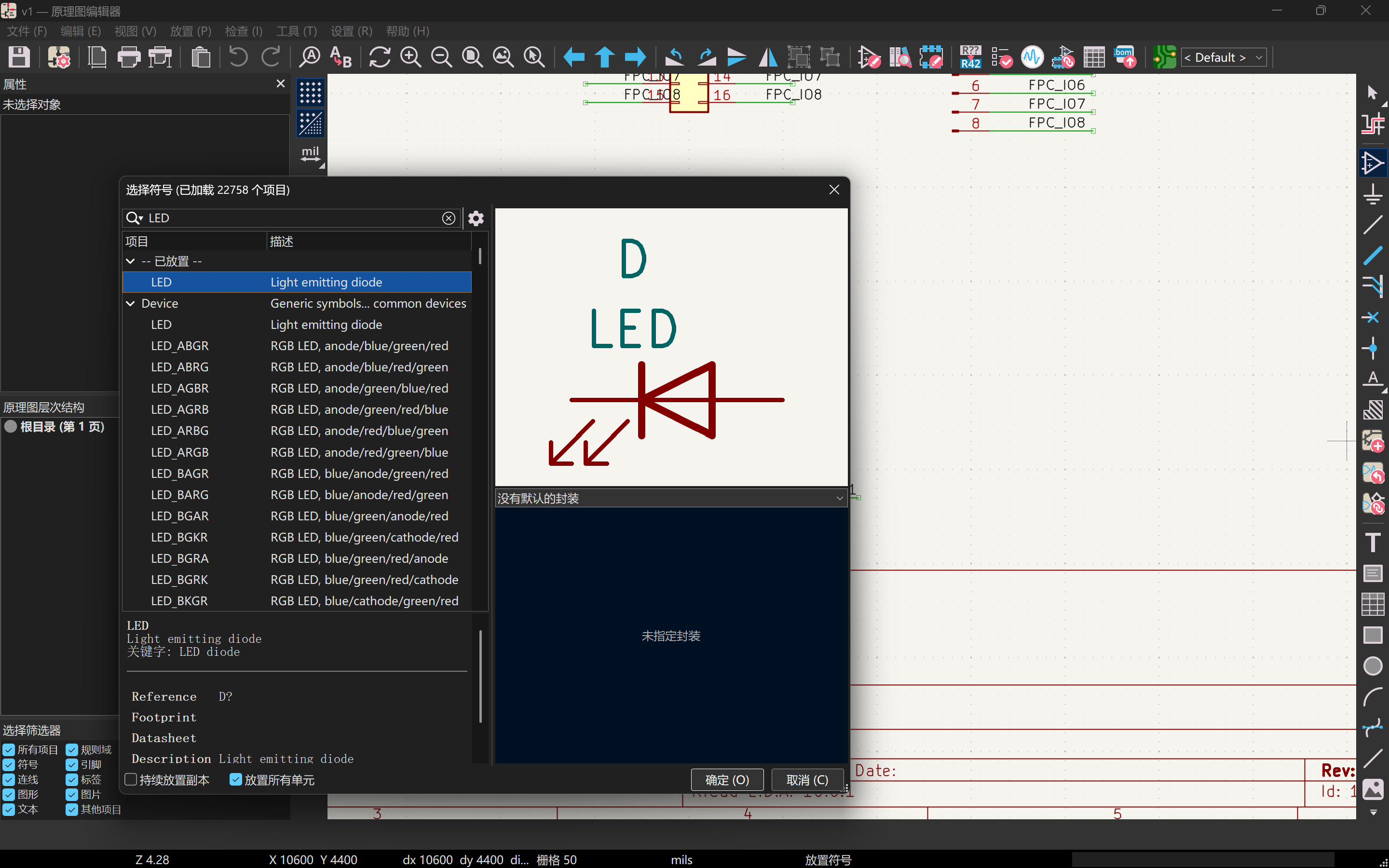This screenshot has height=868, width=1389.
Task: Close the 选择符号 dialog
Action: tap(834, 190)
